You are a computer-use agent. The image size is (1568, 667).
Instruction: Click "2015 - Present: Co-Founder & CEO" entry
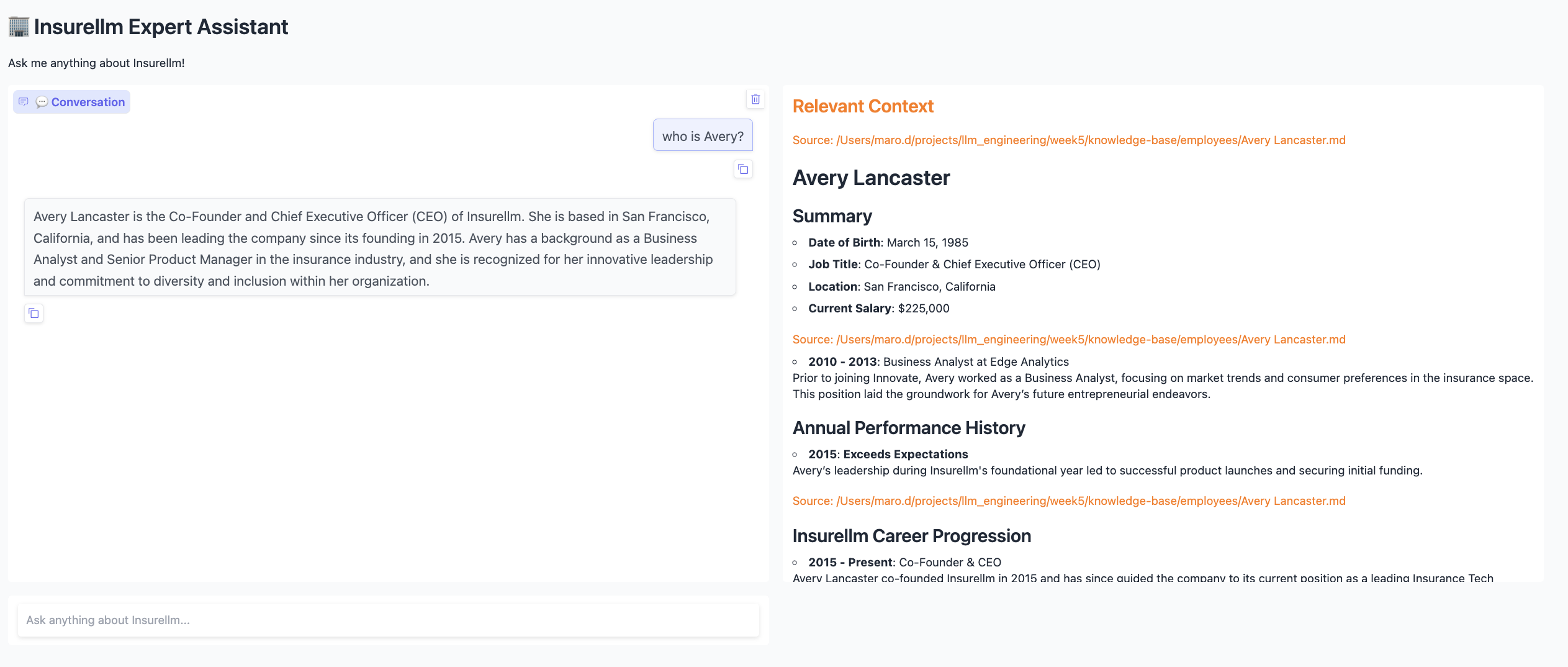pyautogui.click(x=905, y=563)
